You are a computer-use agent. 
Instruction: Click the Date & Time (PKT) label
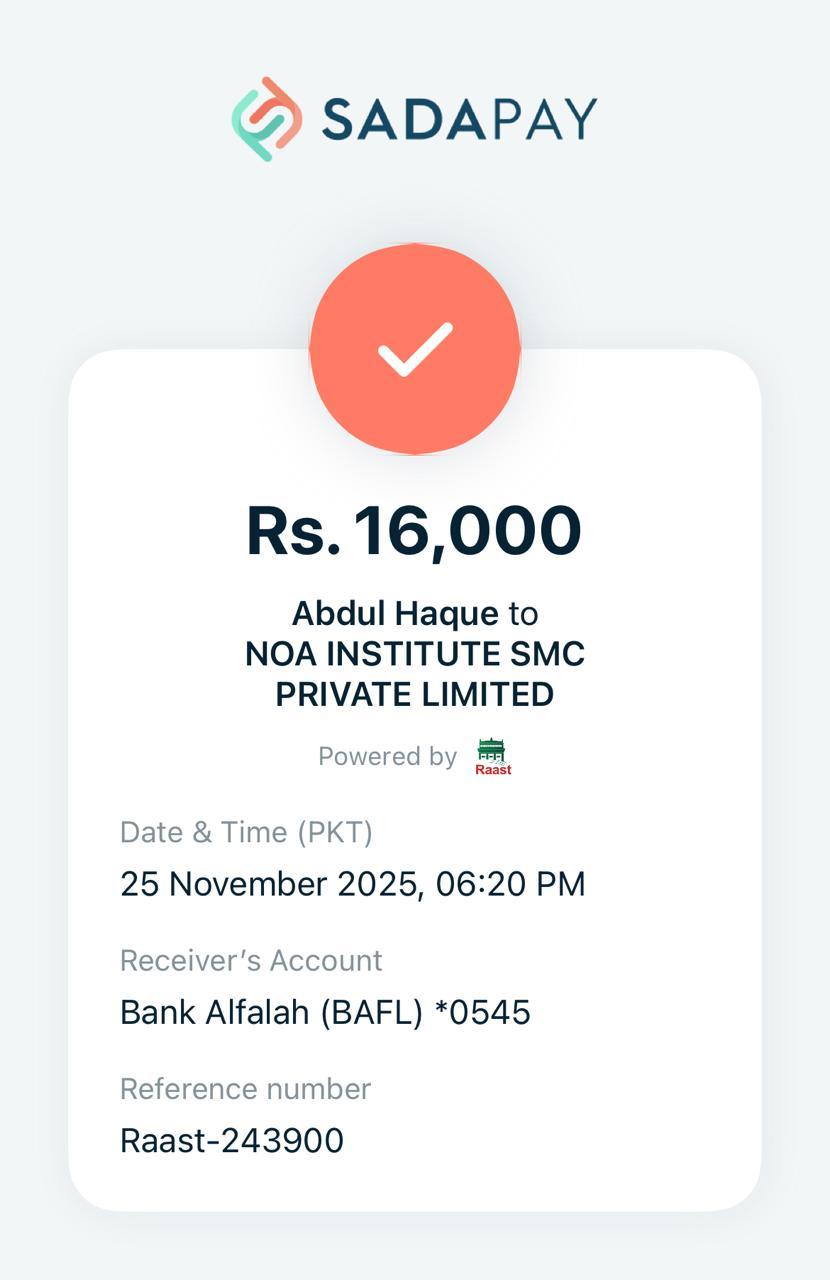(246, 832)
